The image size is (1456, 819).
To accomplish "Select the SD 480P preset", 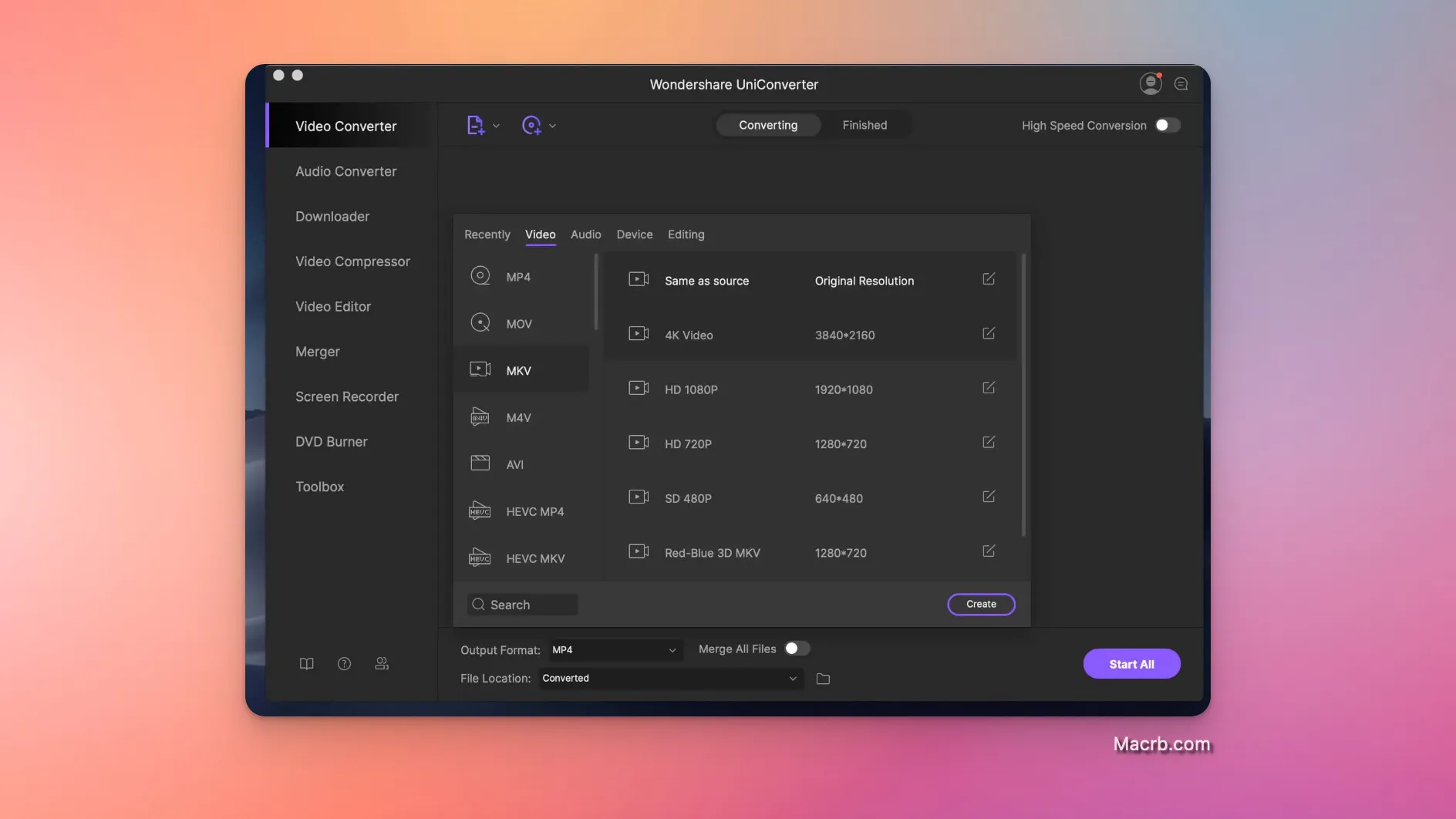I will (x=810, y=498).
